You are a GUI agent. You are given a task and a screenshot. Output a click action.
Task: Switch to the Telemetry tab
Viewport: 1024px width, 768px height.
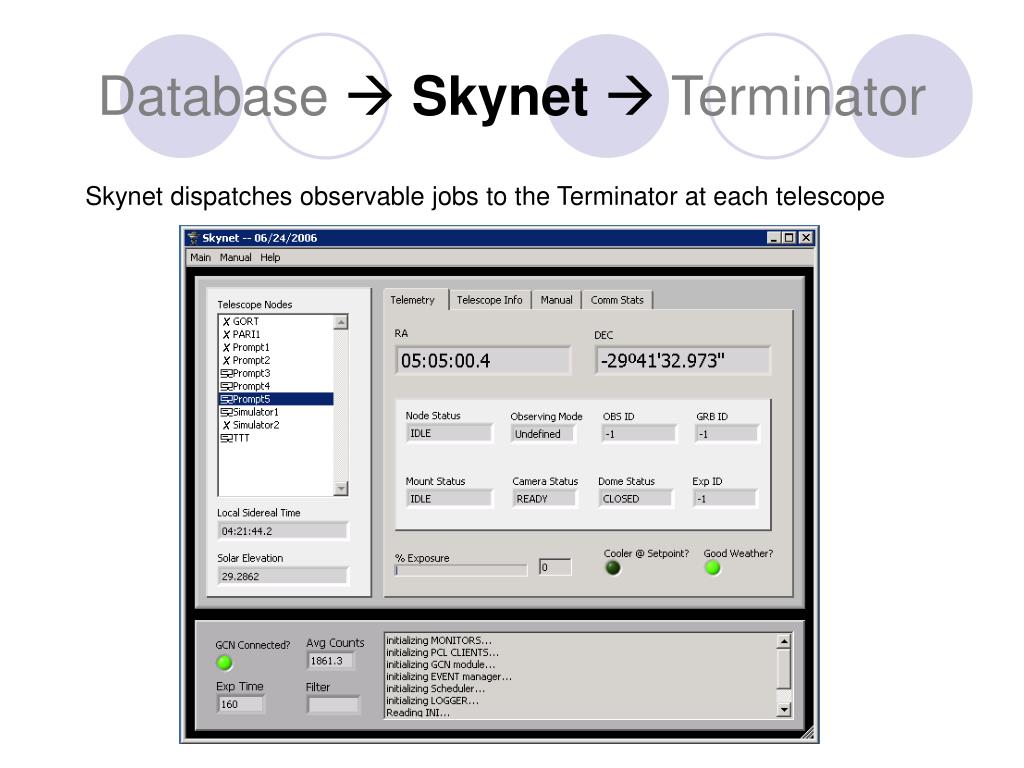412,300
